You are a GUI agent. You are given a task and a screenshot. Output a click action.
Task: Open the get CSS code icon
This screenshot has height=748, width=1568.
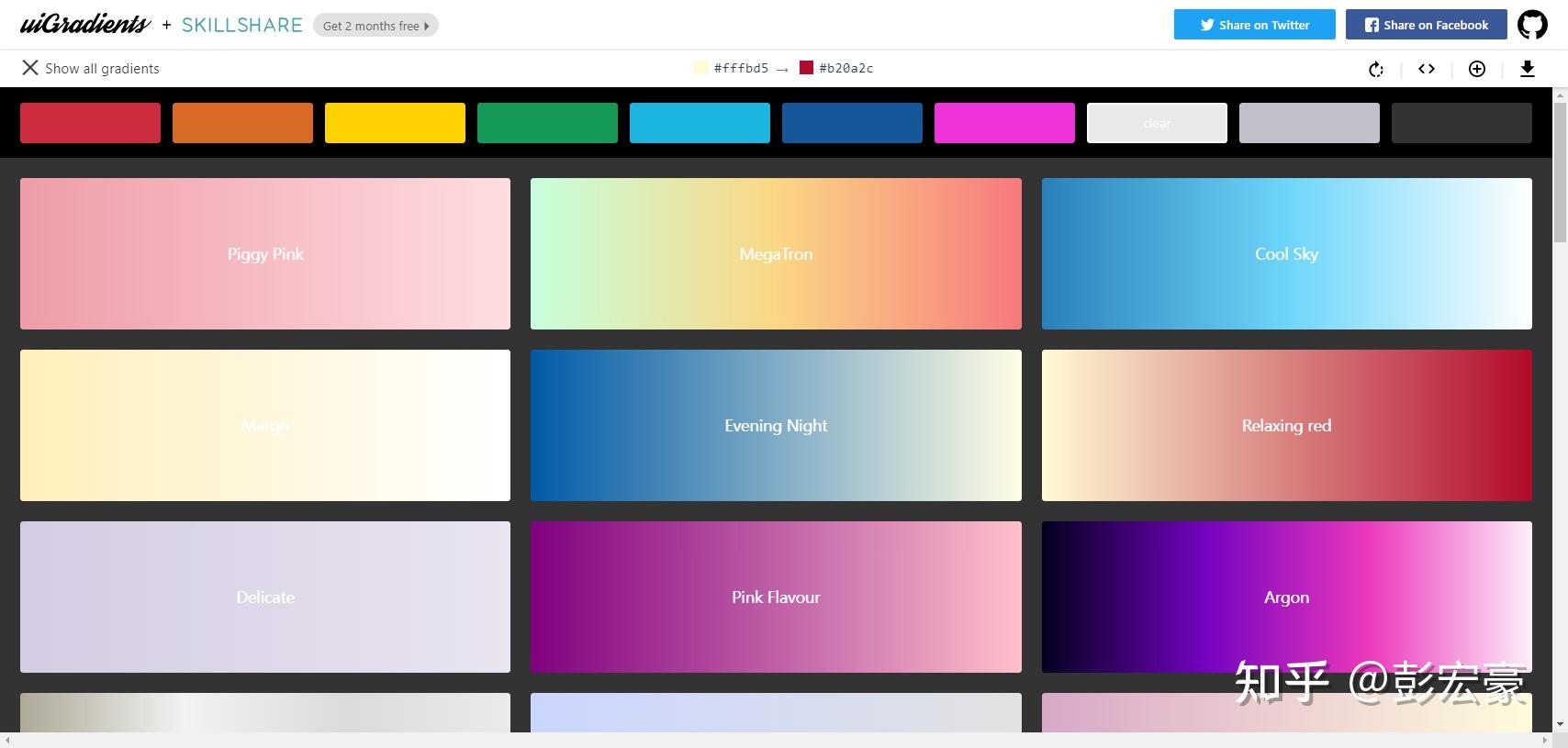point(1426,69)
